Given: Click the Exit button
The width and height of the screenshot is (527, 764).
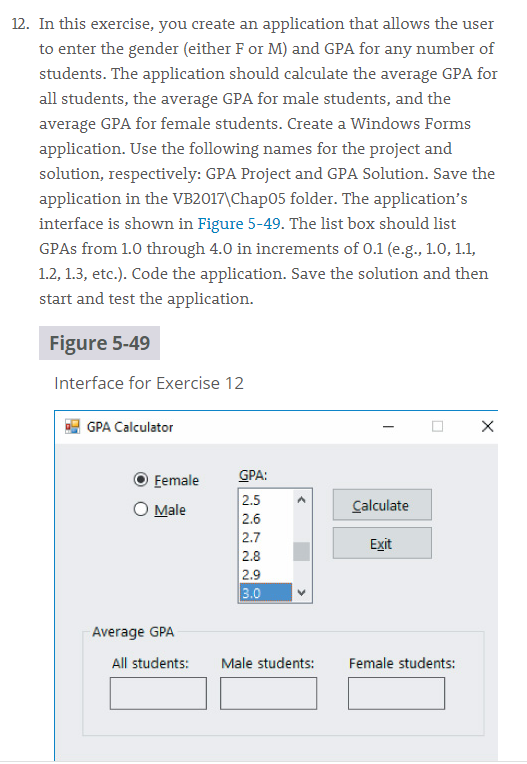Looking at the screenshot, I should (382, 543).
